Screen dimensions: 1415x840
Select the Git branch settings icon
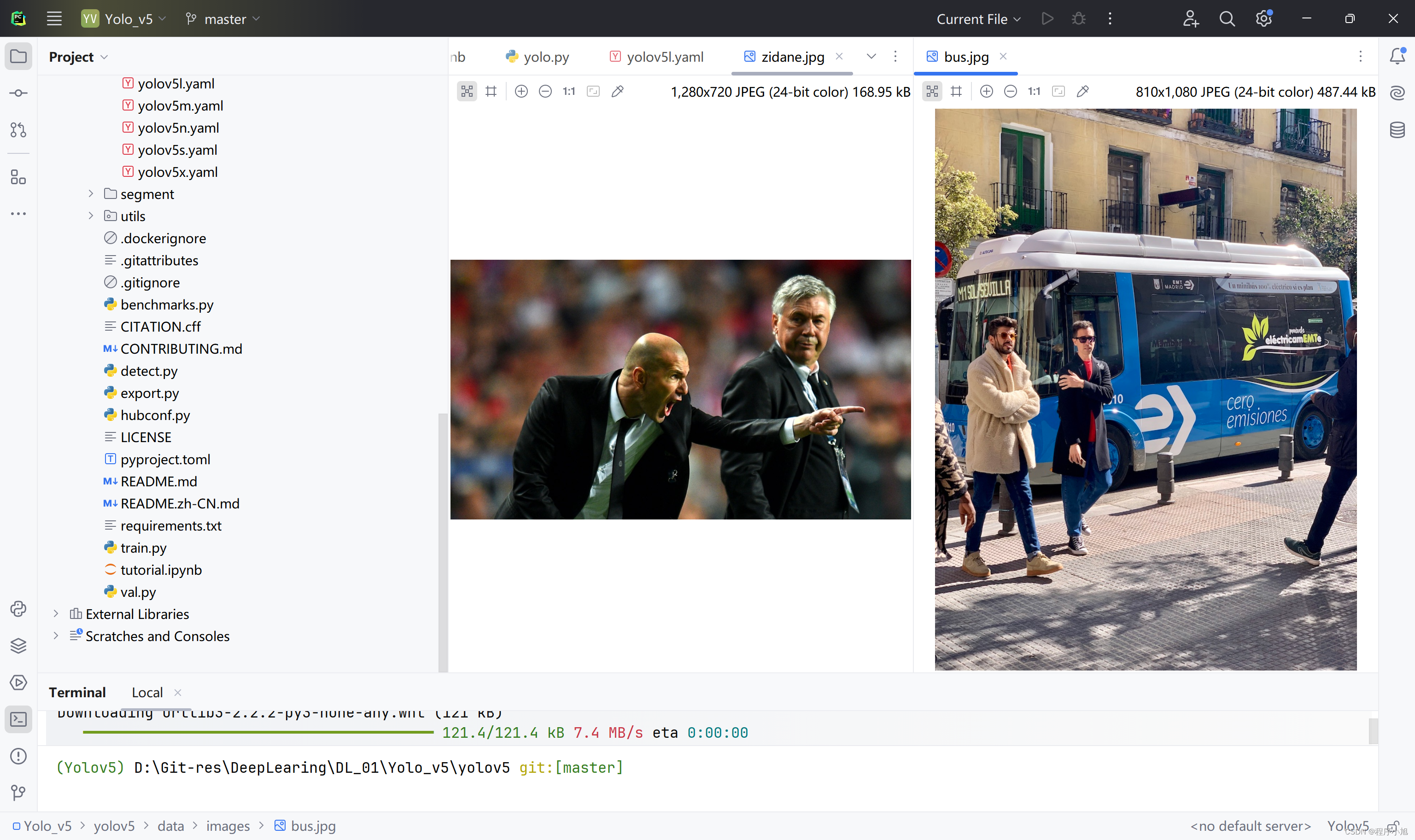point(191,18)
